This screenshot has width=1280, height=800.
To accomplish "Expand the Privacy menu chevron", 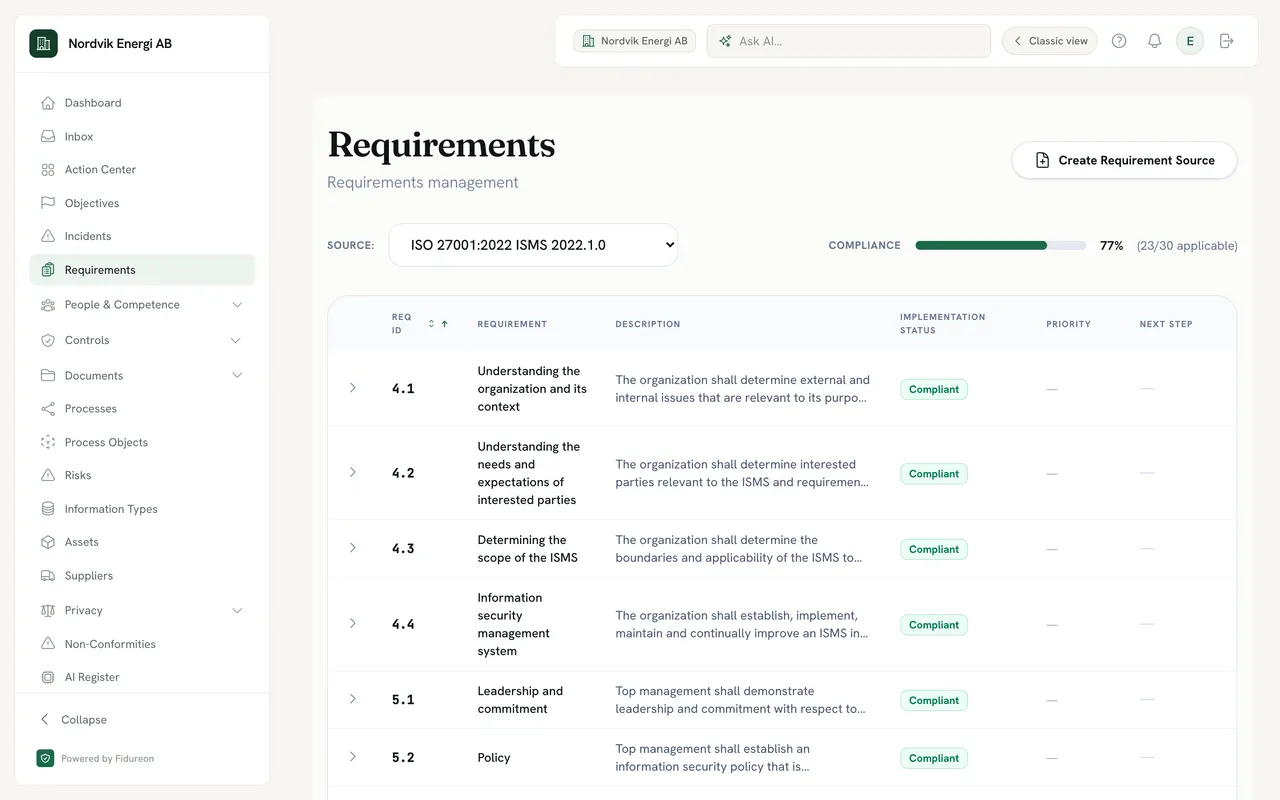I will [237, 610].
